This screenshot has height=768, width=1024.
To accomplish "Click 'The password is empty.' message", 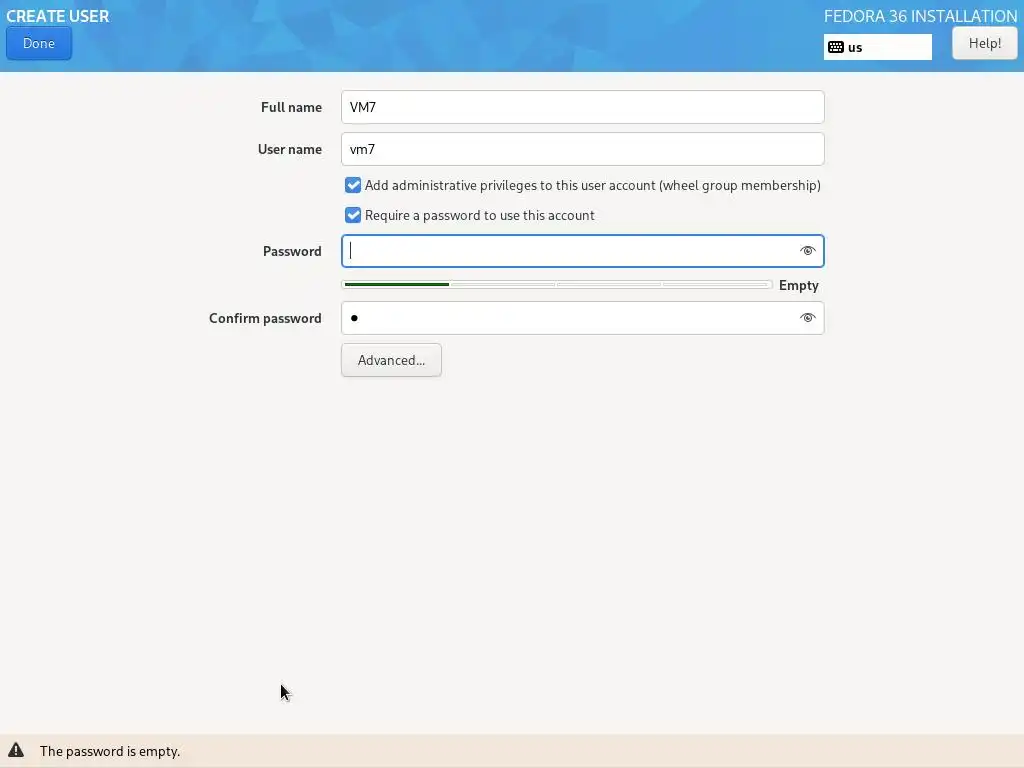I will pyautogui.click(x=110, y=751).
